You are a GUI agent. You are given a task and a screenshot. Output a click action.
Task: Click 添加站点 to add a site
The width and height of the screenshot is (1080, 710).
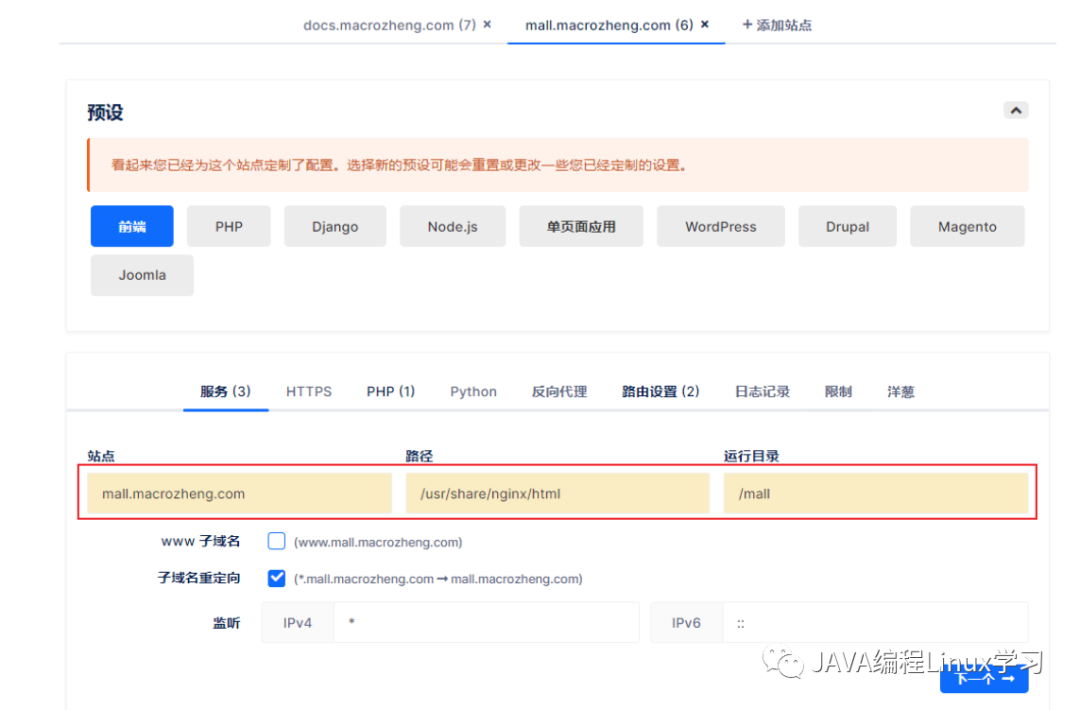777,25
